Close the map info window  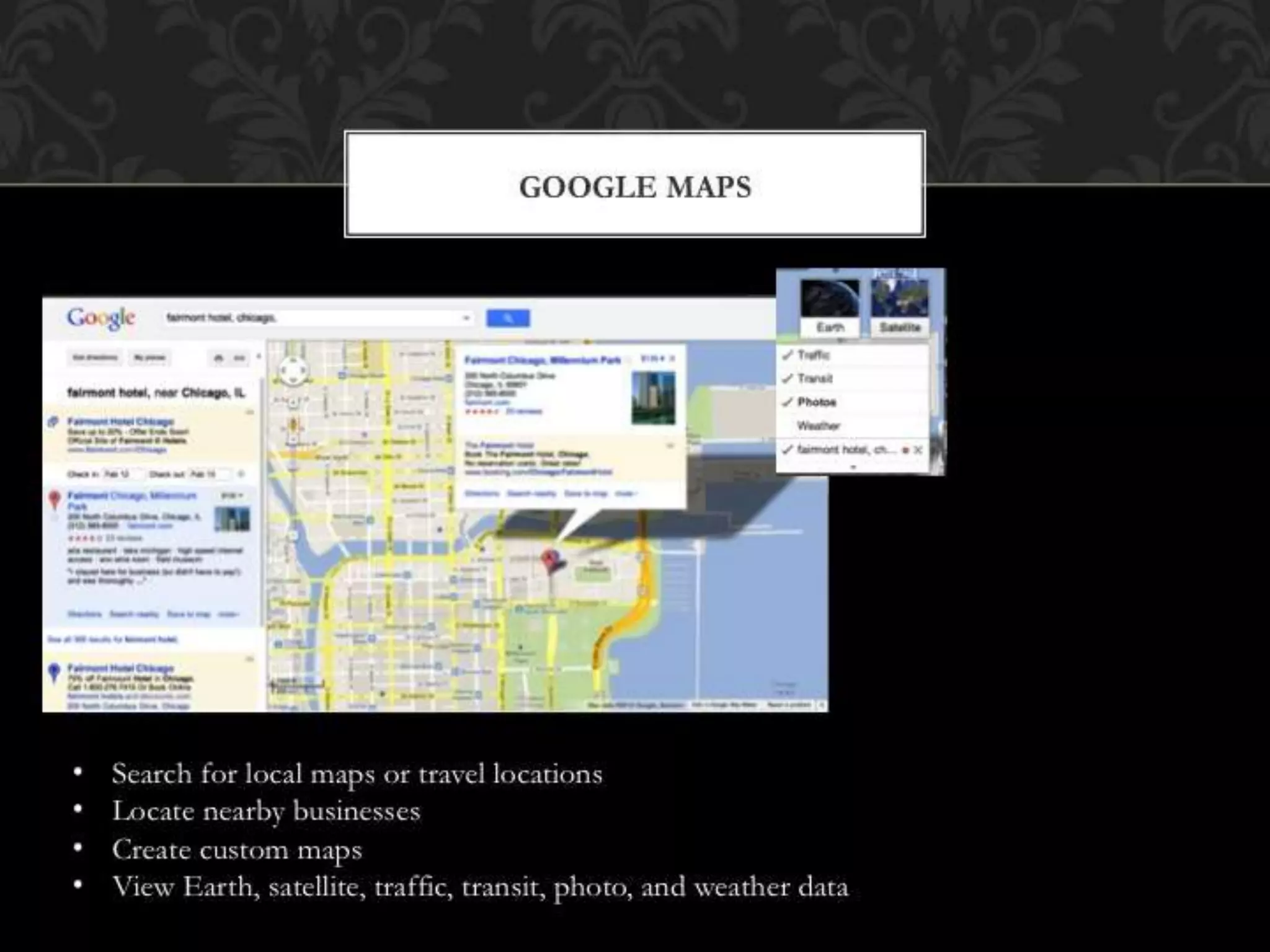click(673, 358)
